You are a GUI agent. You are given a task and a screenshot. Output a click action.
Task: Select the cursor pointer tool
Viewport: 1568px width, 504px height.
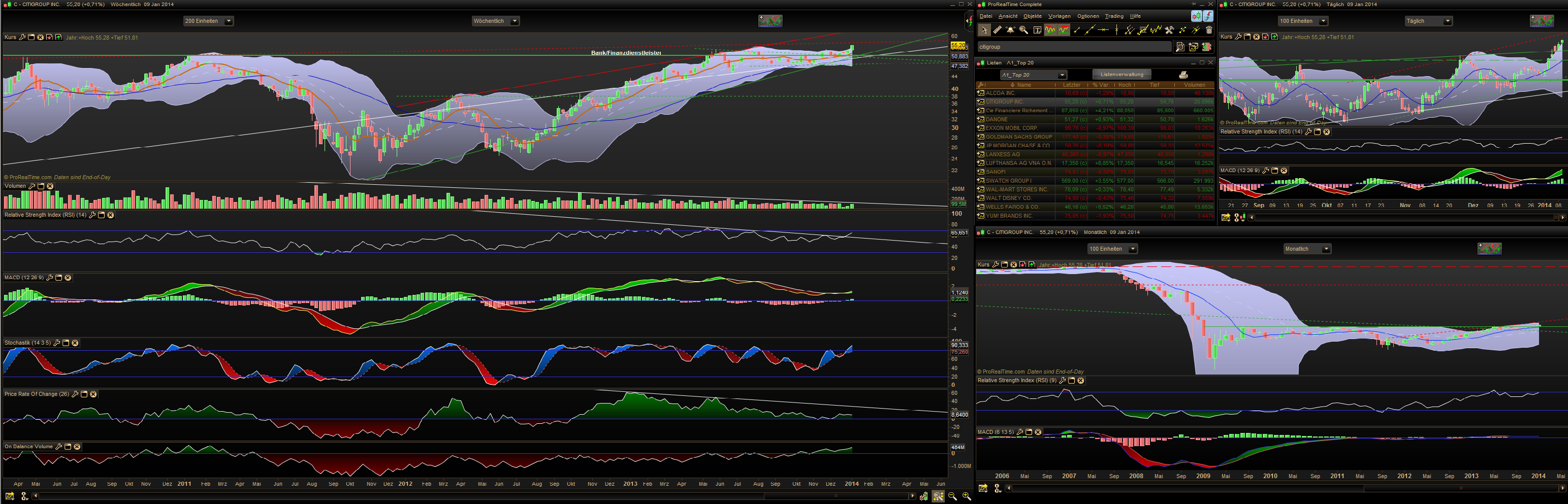pyautogui.click(x=984, y=30)
